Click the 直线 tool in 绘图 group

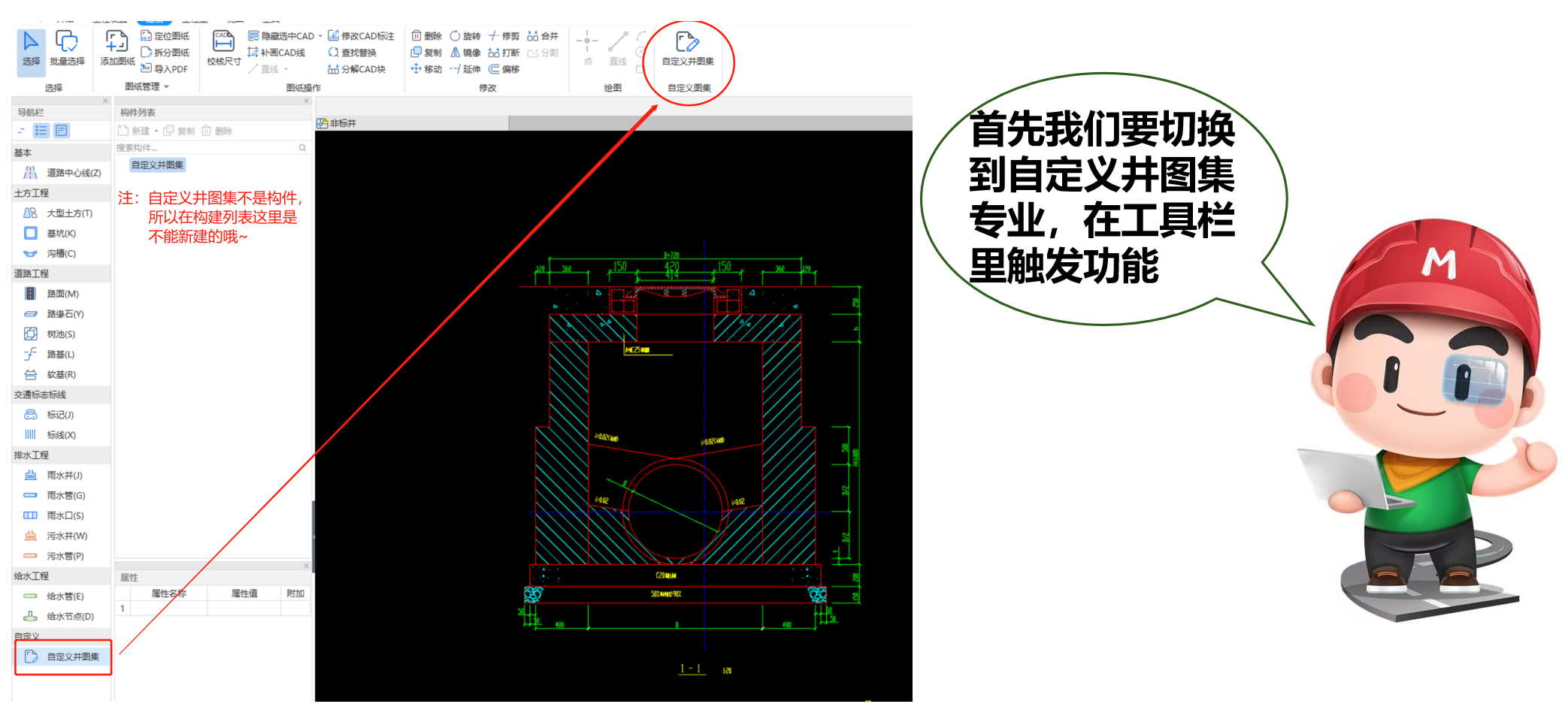coord(618,48)
